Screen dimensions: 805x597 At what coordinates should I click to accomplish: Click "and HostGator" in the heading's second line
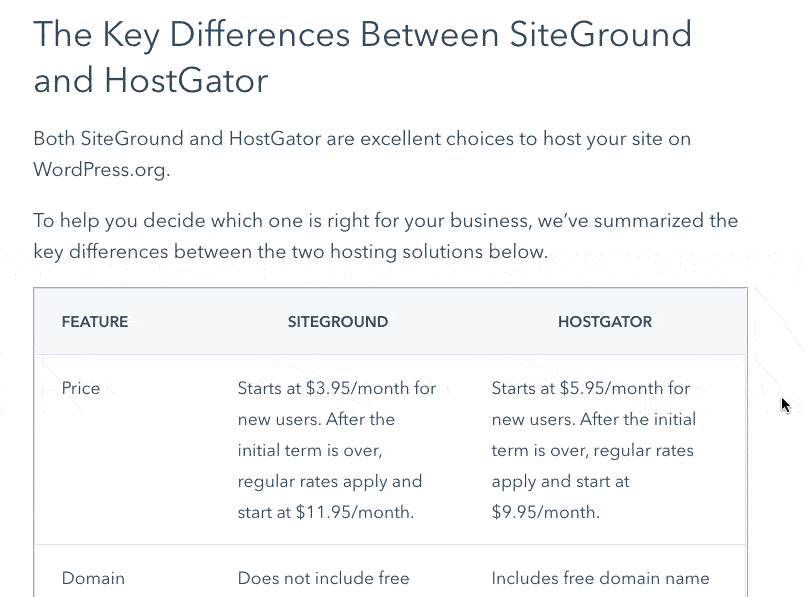click(x=151, y=81)
